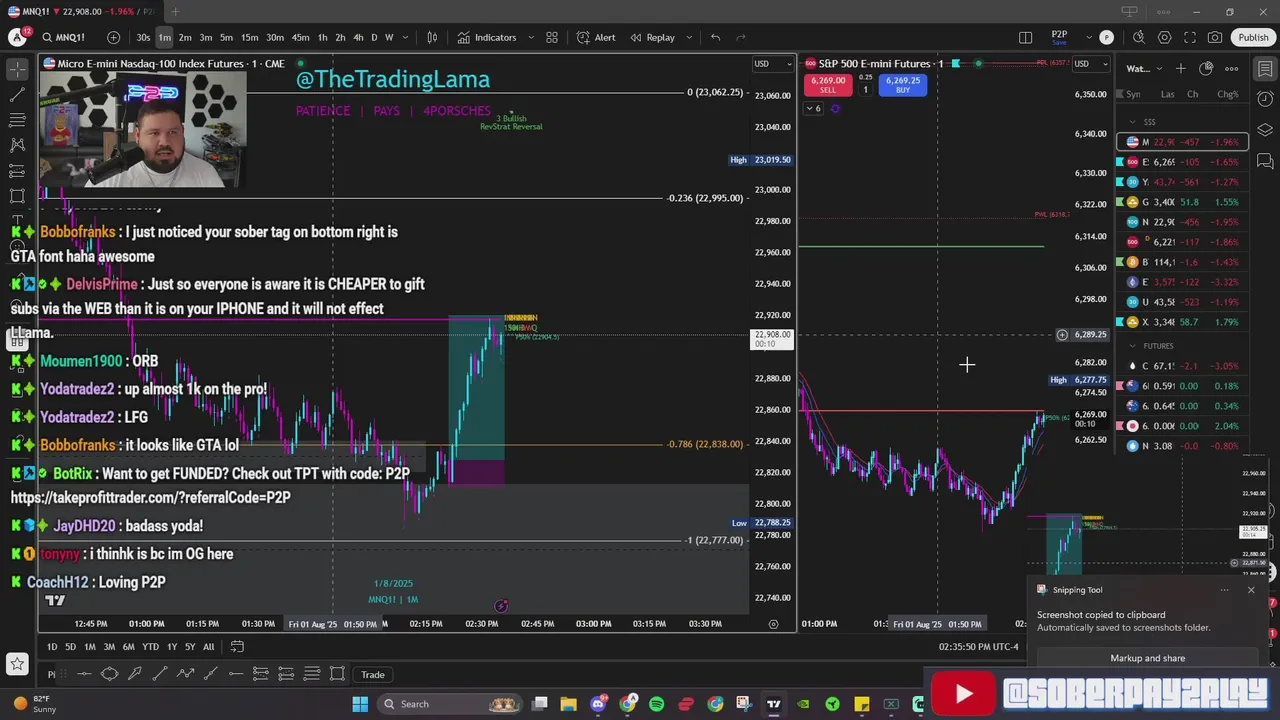Open the user profile avatar menu

(17, 37)
